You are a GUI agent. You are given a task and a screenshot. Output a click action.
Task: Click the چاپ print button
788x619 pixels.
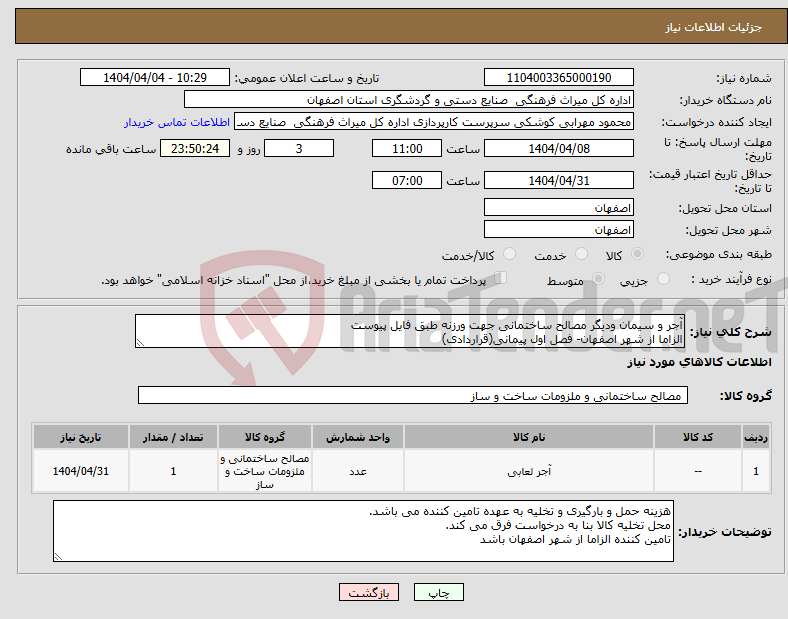439,592
